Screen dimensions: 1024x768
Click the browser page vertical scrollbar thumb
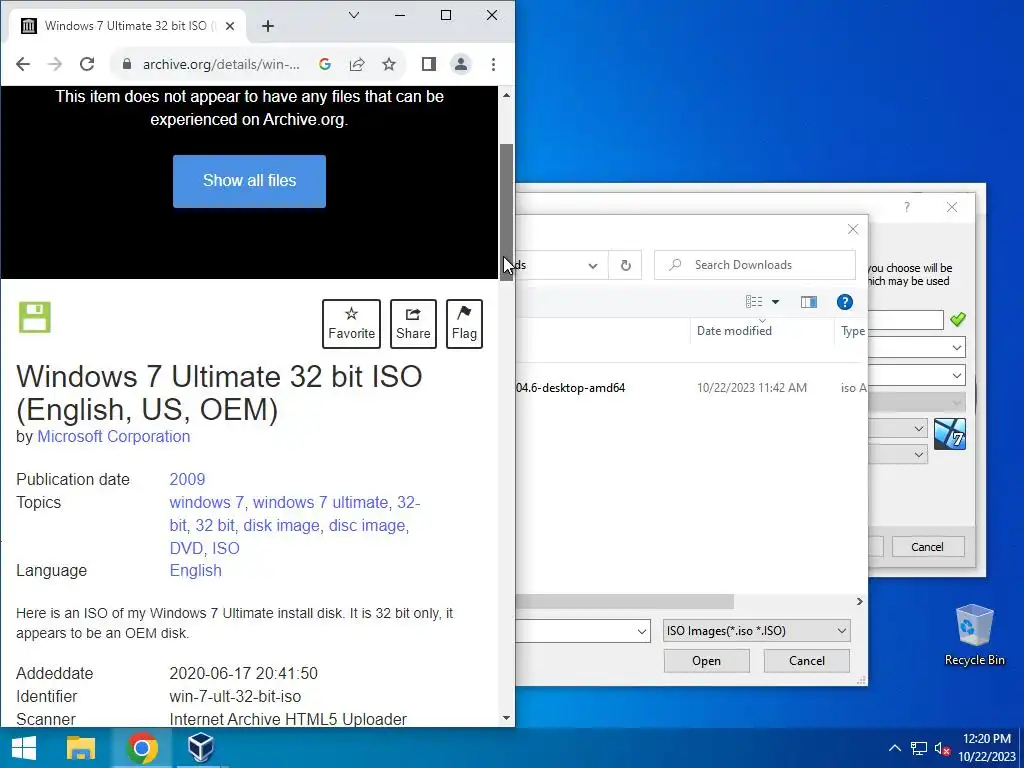pyautogui.click(x=506, y=212)
